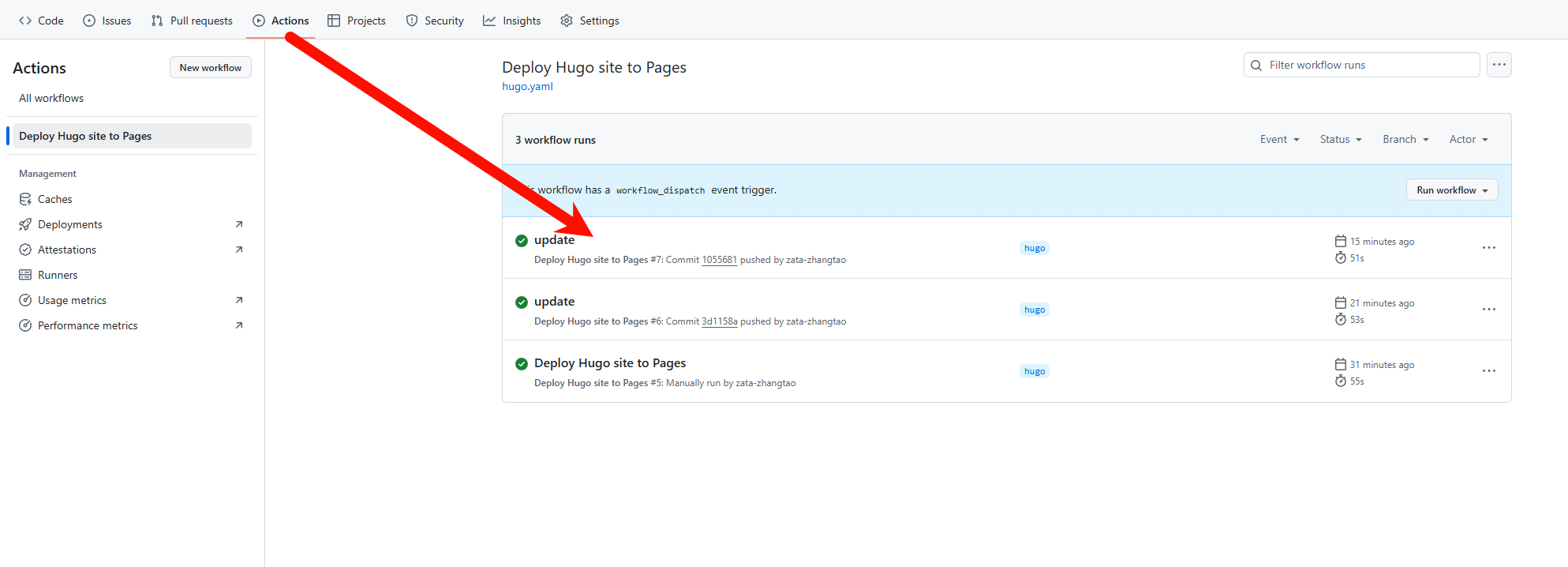Click stopwatch icon next to 51s
The image size is (1568, 567).
pos(1340,258)
